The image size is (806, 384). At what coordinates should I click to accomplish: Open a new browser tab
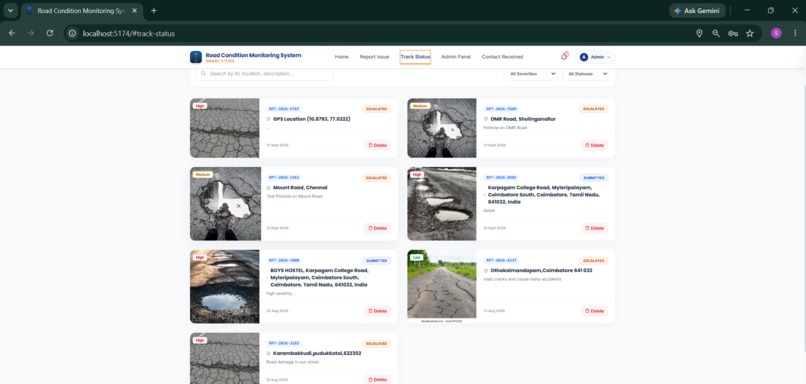pyautogui.click(x=154, y=11)
